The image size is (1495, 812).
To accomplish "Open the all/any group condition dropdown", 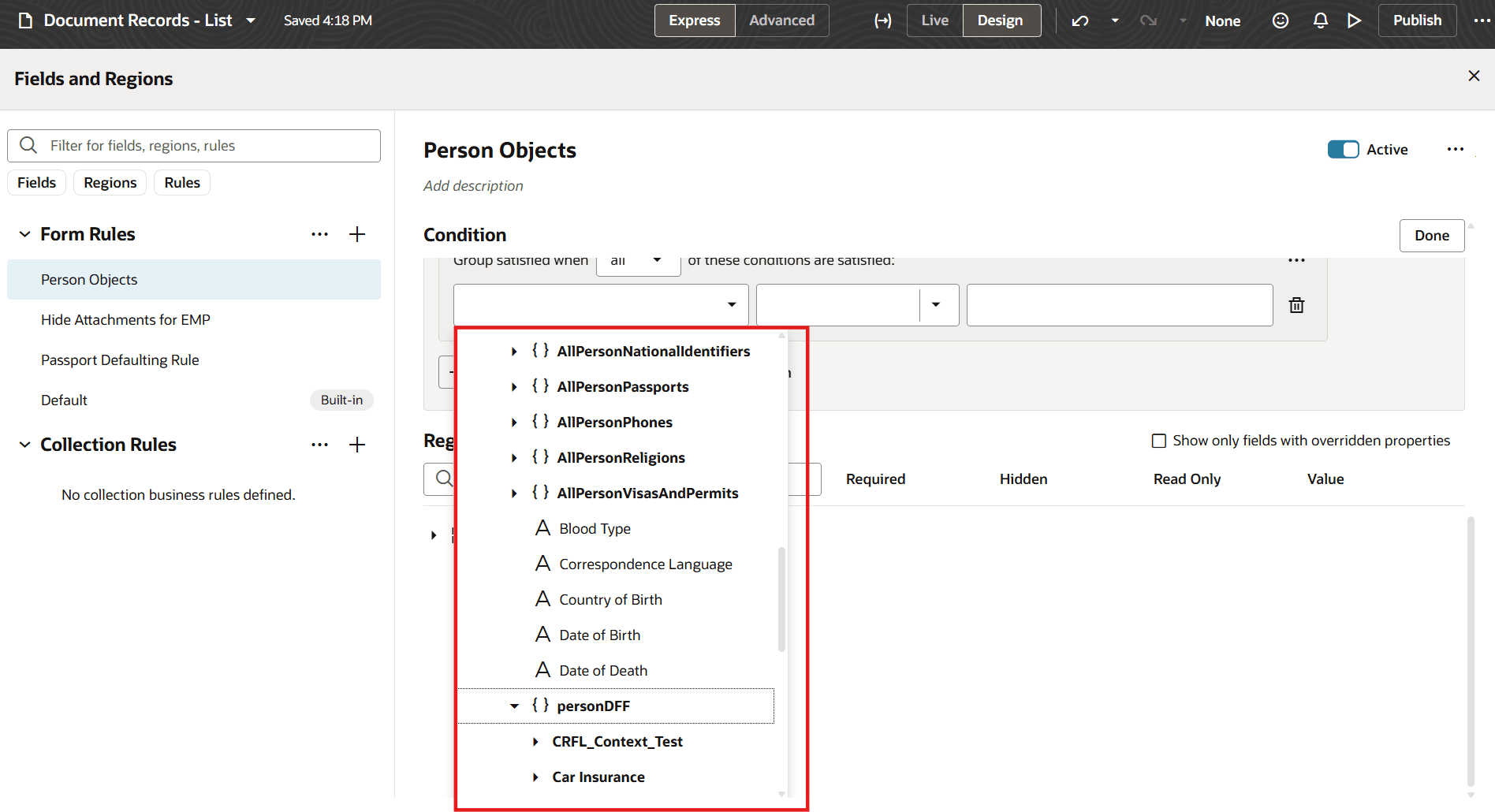I will [x=639, y=265].
